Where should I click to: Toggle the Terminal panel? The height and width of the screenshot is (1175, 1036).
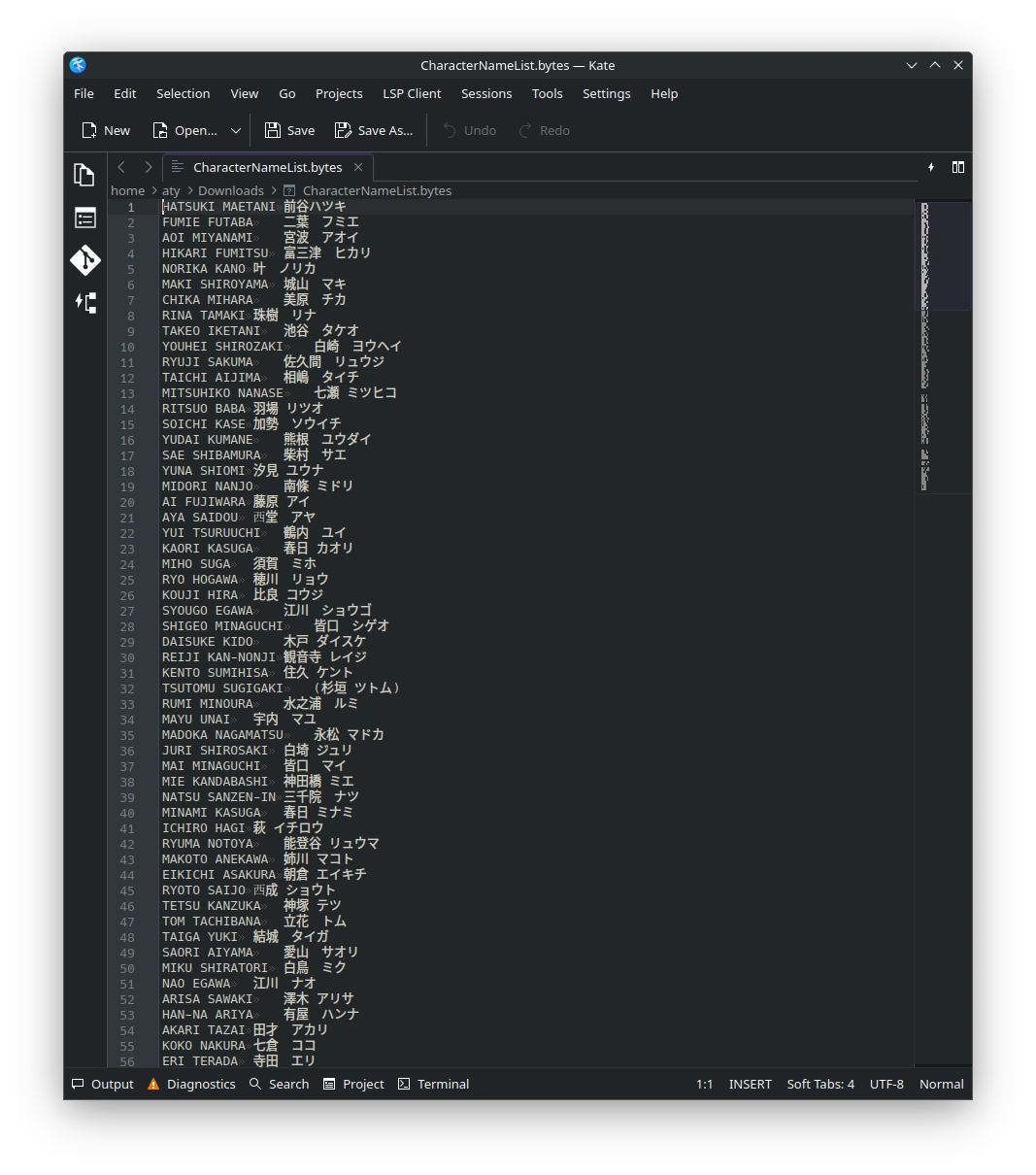click(x=433, y=1084)
